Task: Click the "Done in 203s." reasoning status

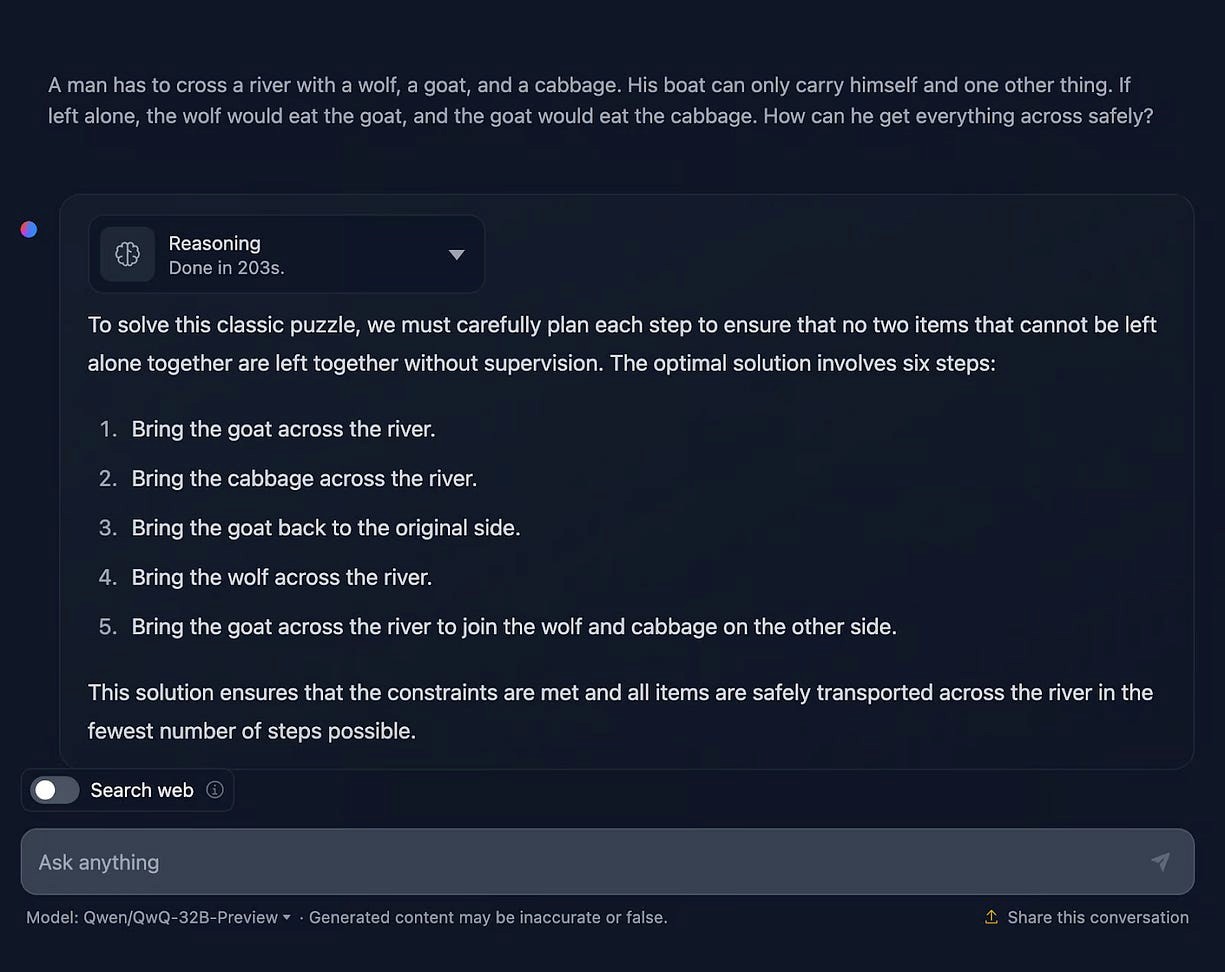Action: pos(226,268)
